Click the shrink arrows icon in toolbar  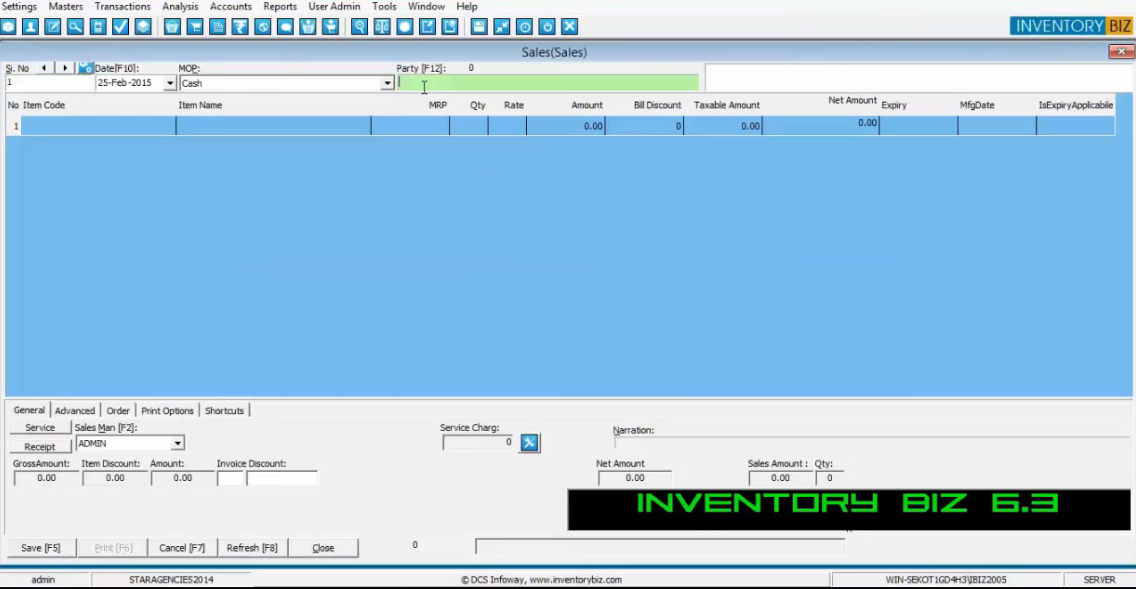click(x=501, y=27)
